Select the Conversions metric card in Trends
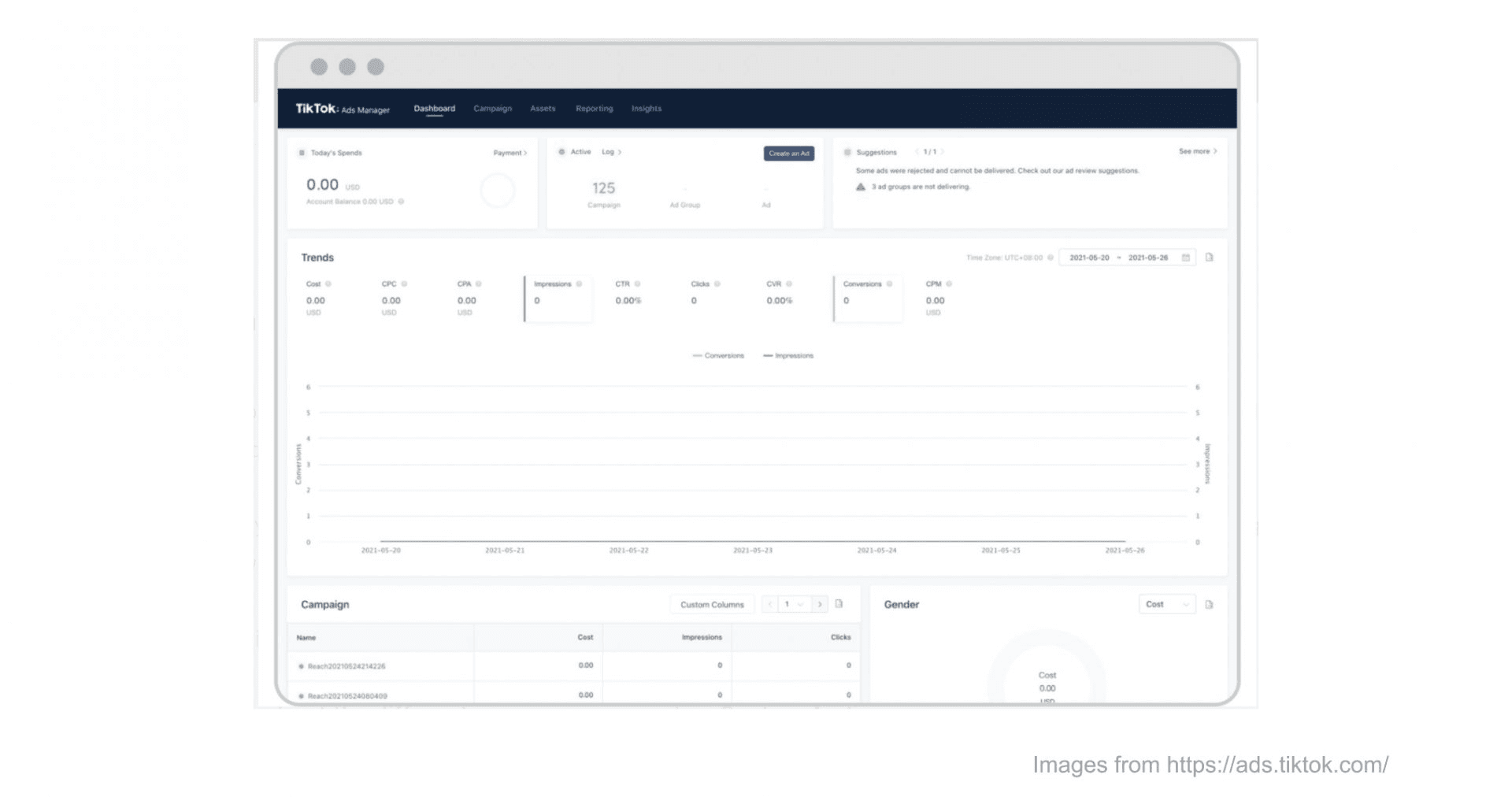The image size is (1512, 797). [867, 298]
